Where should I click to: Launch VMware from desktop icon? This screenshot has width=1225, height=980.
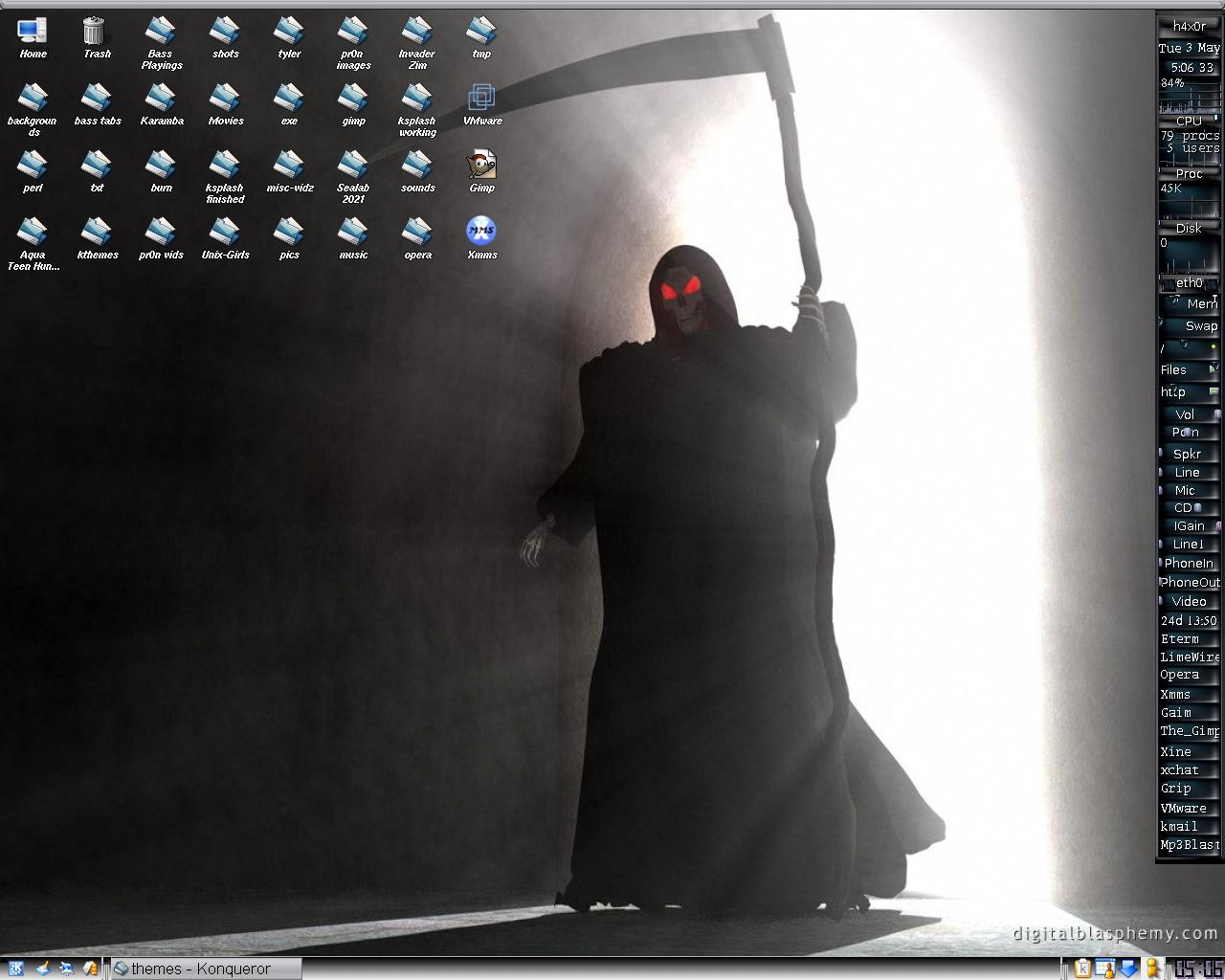point(481,105)
